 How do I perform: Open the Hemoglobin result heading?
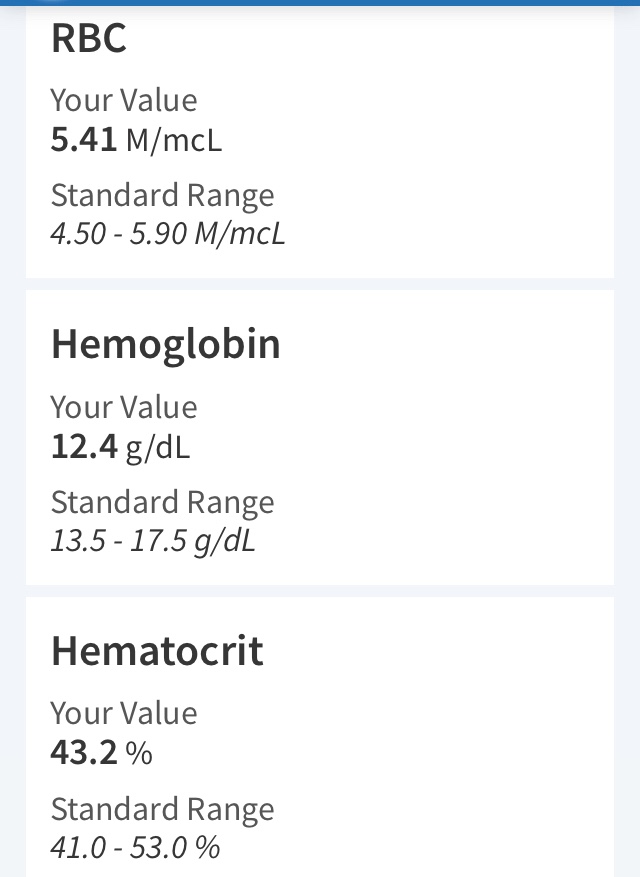pyautogui.click(x=166, y=344)
